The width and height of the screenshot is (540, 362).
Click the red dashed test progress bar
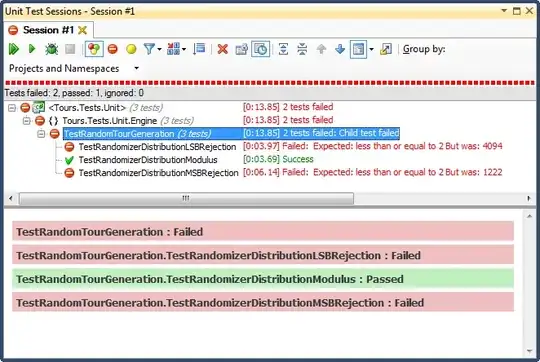pos(270,83)
